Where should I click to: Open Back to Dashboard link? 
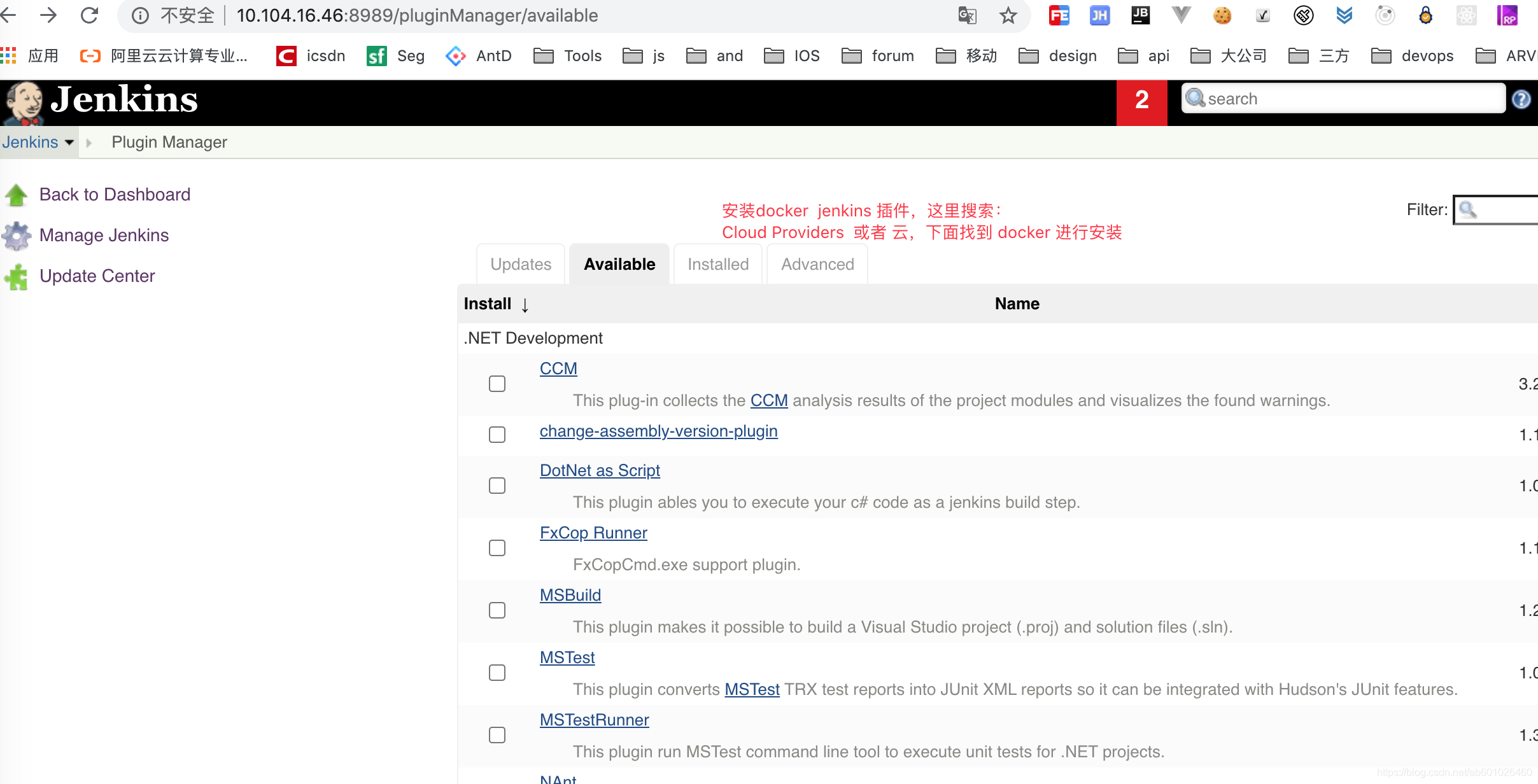coord(115,195)
